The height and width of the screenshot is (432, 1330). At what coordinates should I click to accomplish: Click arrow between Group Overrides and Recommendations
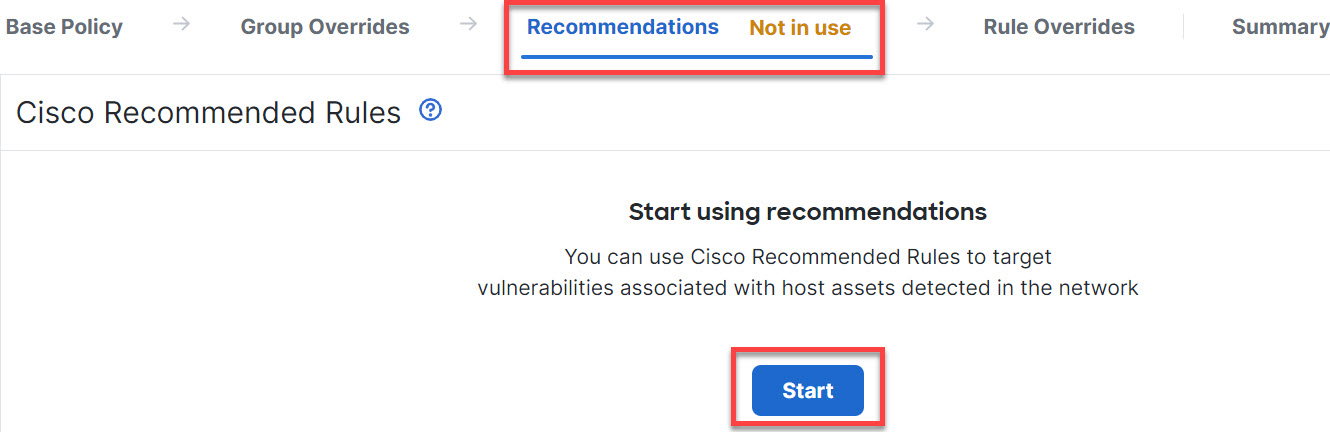468,25
